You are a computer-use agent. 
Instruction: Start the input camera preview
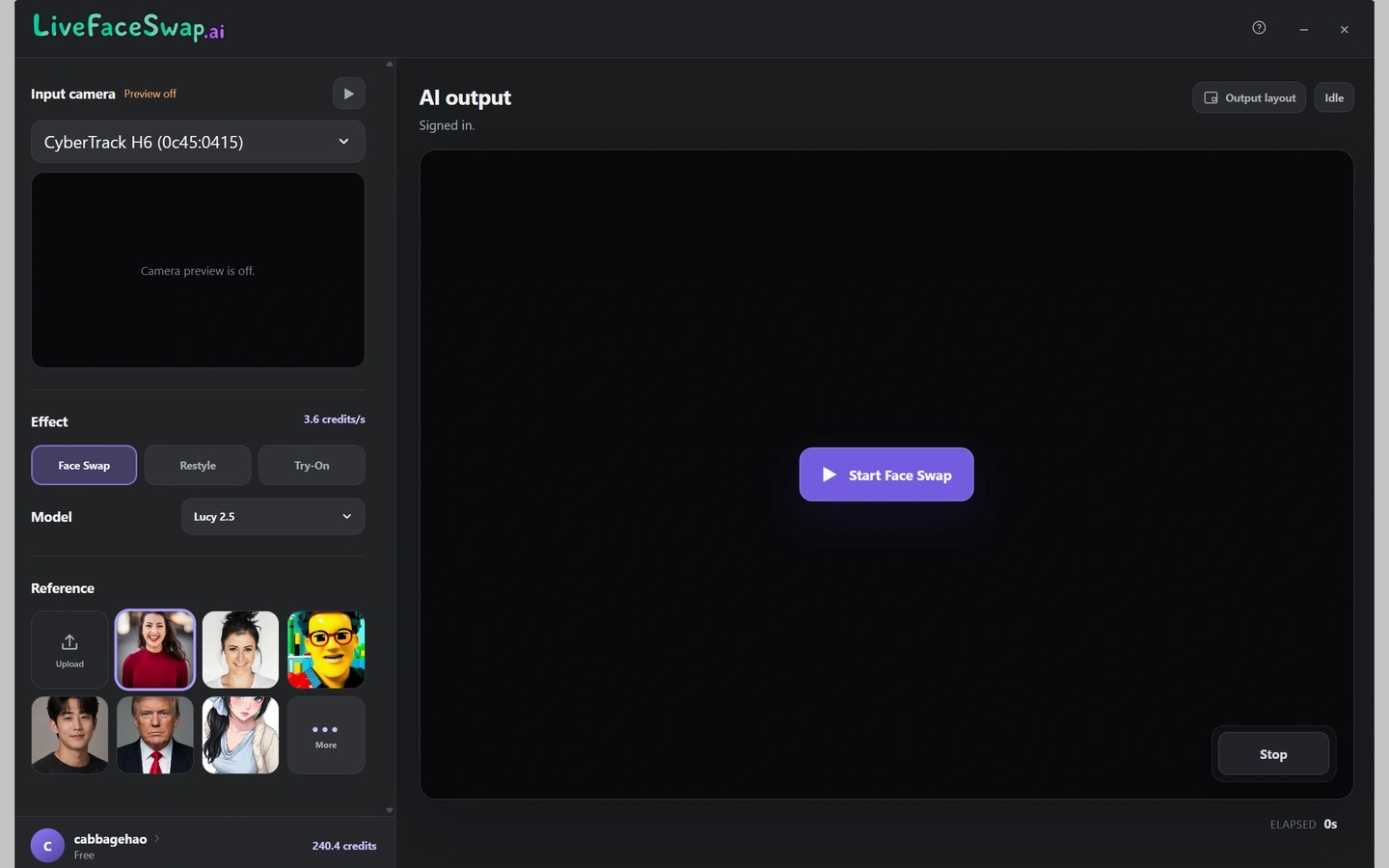click(x=348, y=94)
